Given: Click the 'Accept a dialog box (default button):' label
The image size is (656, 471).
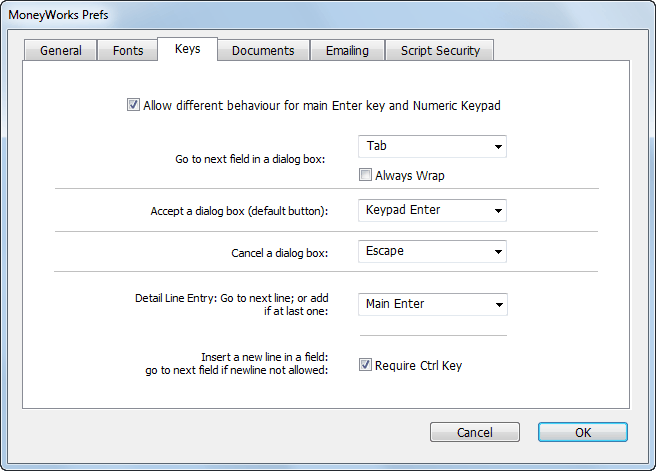Looking at the screenshot, I should [239, 211].
